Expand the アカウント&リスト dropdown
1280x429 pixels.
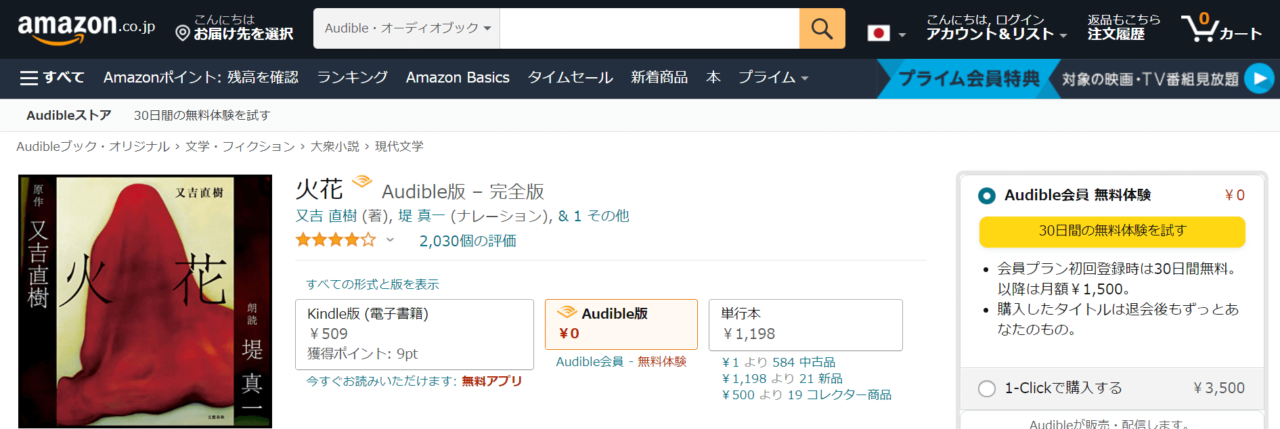coord(996,34)
